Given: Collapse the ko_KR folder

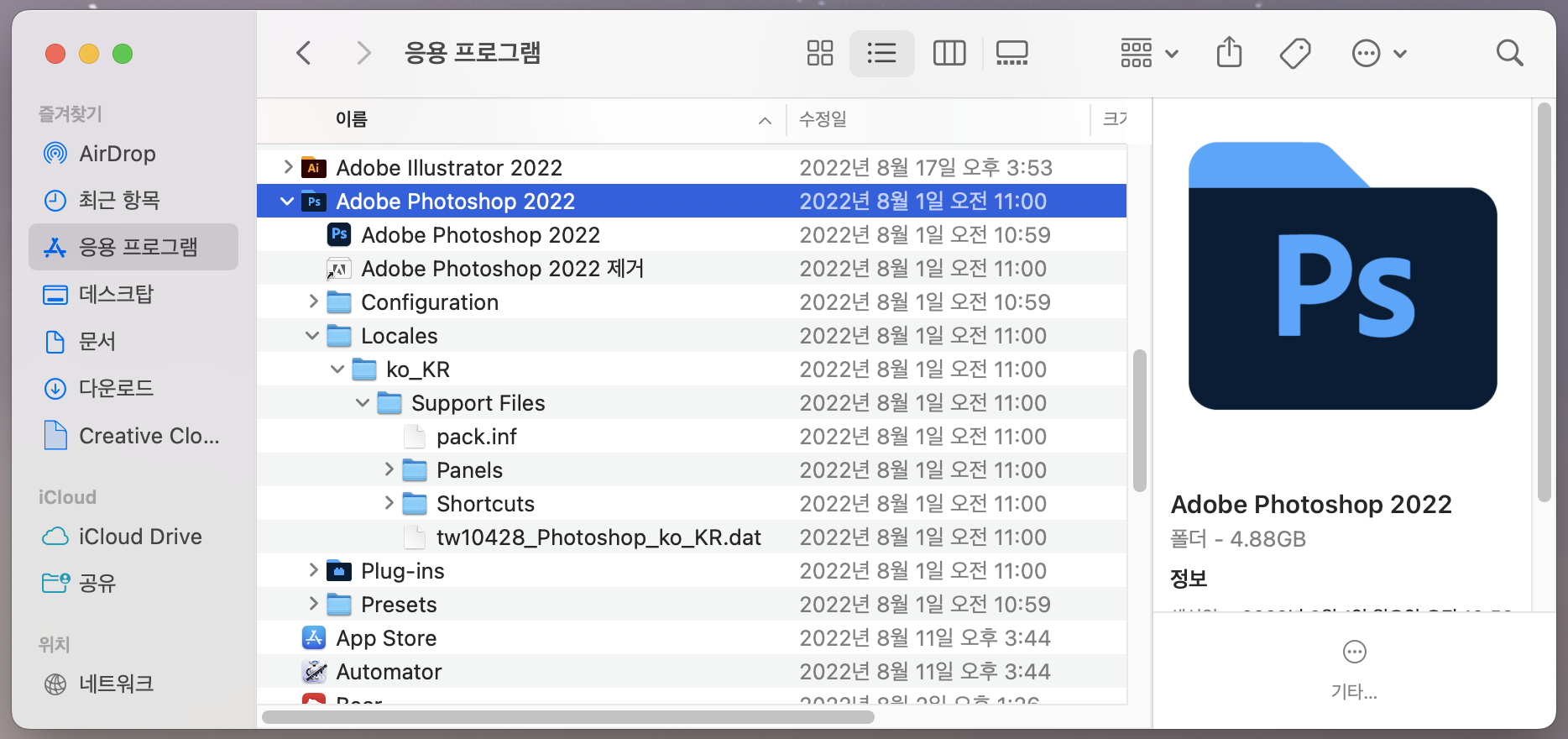Looking at the screenshot, I should tap(337, 369).
